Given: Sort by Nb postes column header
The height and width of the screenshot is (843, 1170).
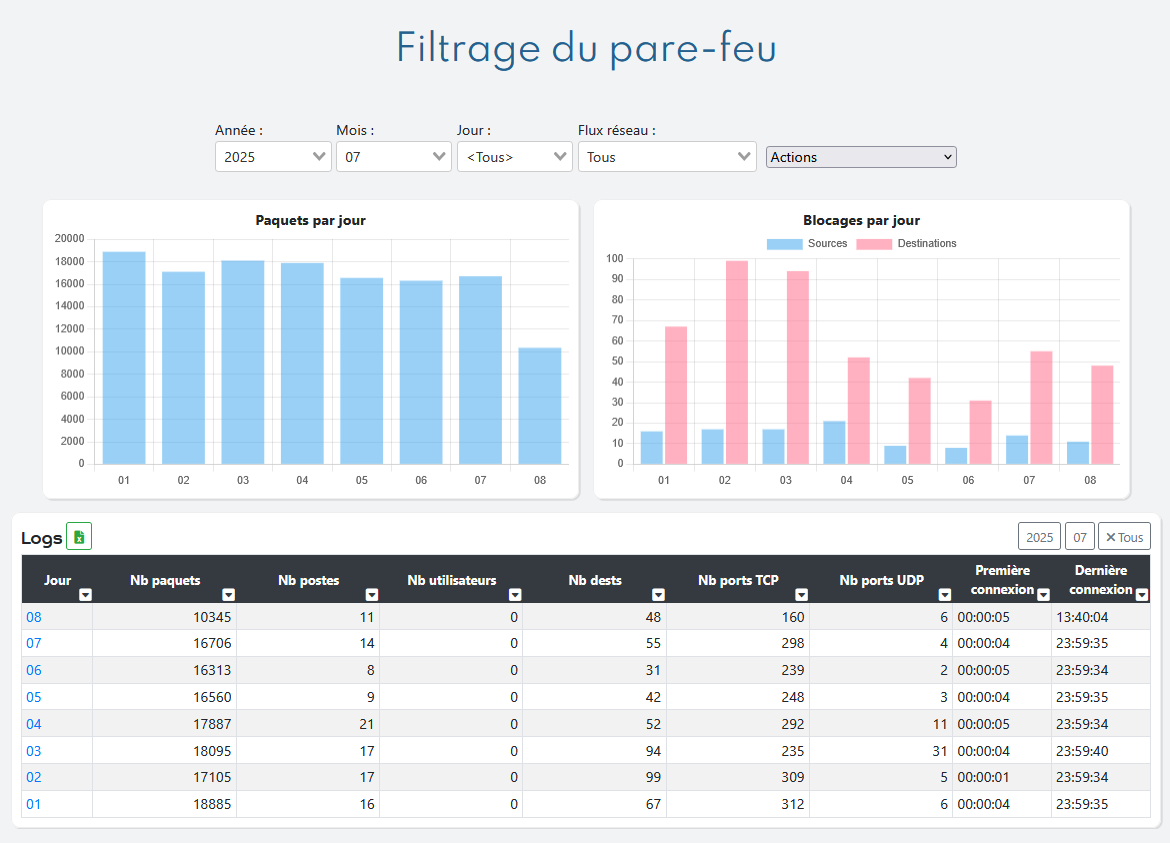Looking at the screenshot, I should [x=308, y=580].
